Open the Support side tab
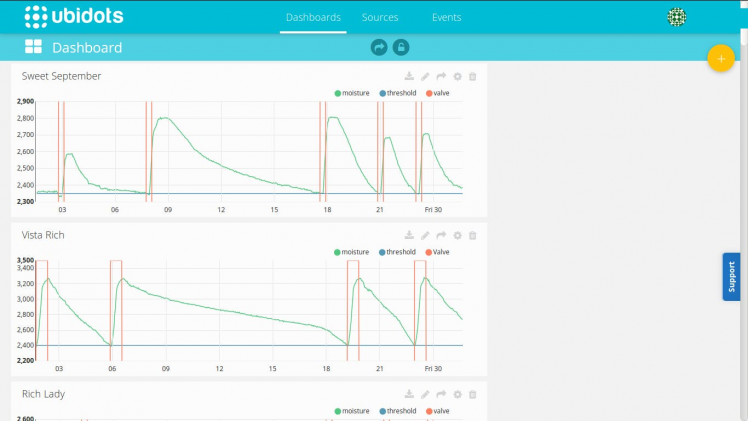 point(731,277)
